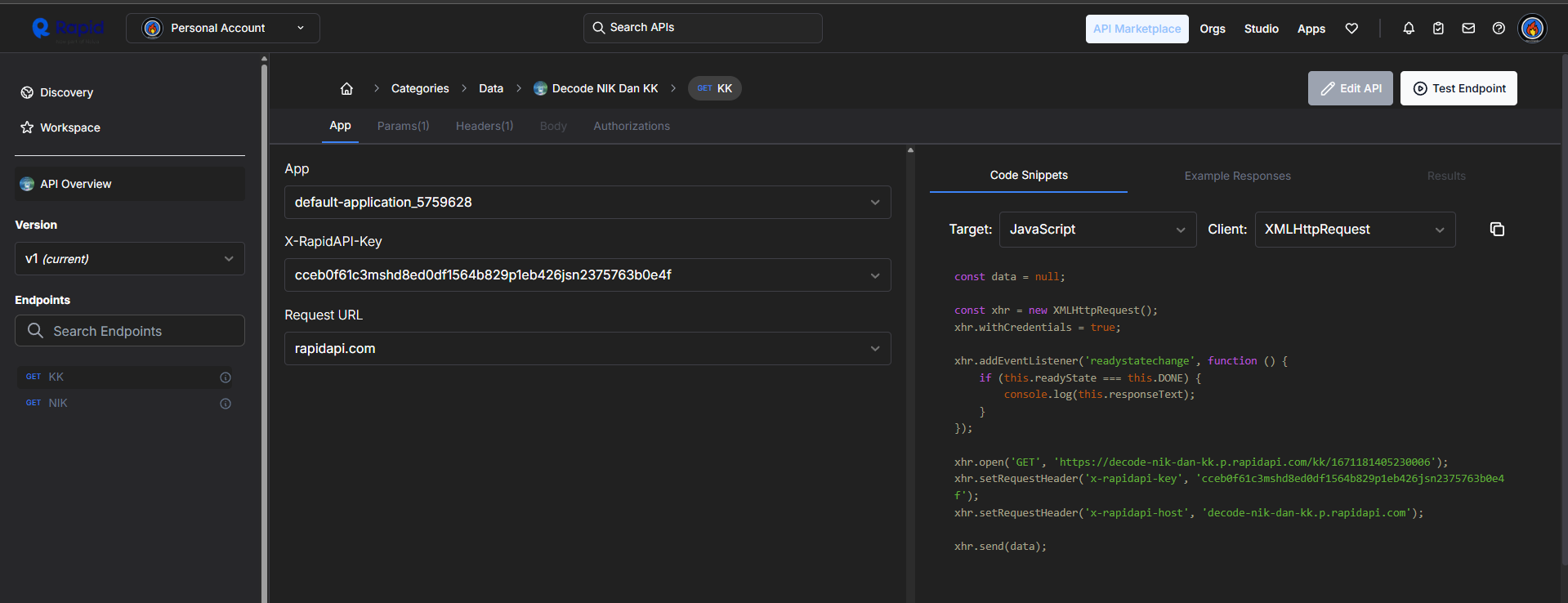Click the Edit API button
The image size is (1568, 603).
click(x=1350, y=88)
